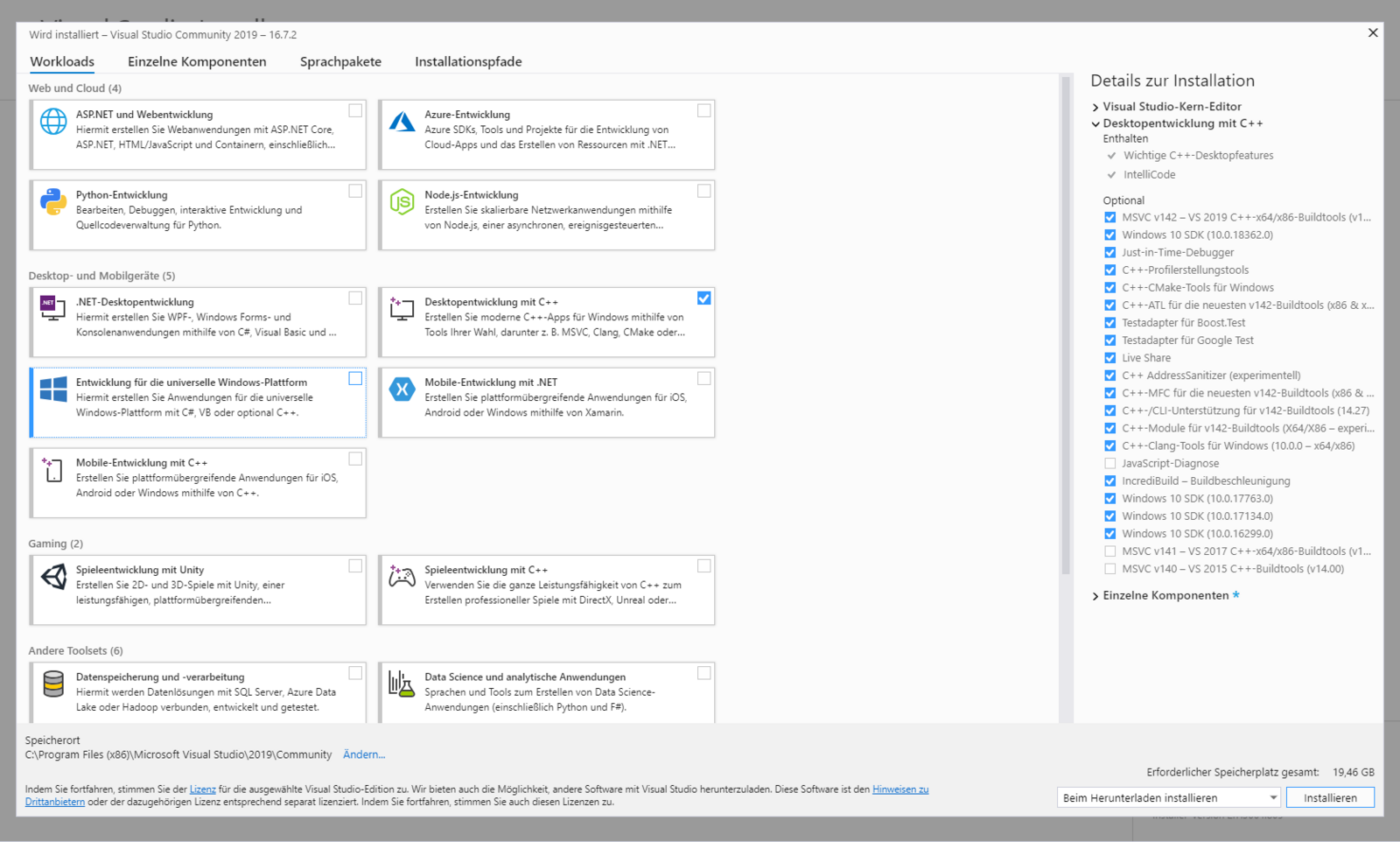Click the Python-Entwicklung snake icon
The height and width of the screenshot is (842, 1400).
tap(53, 202)
